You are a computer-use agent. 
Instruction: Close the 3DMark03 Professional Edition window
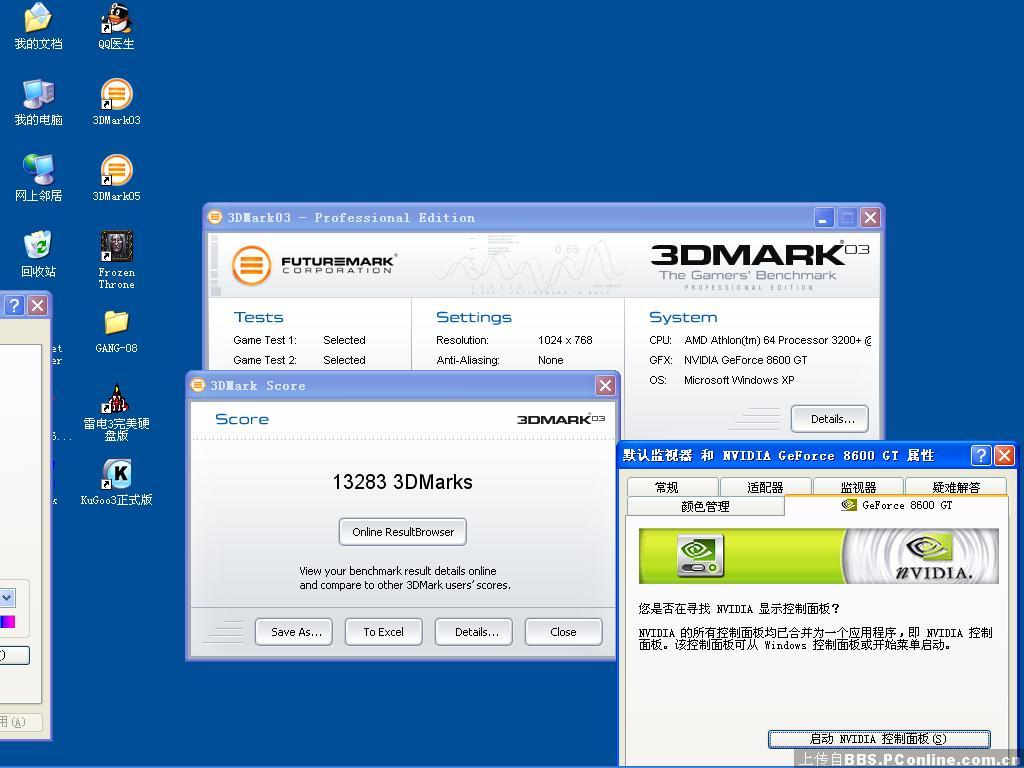point(870,217)
